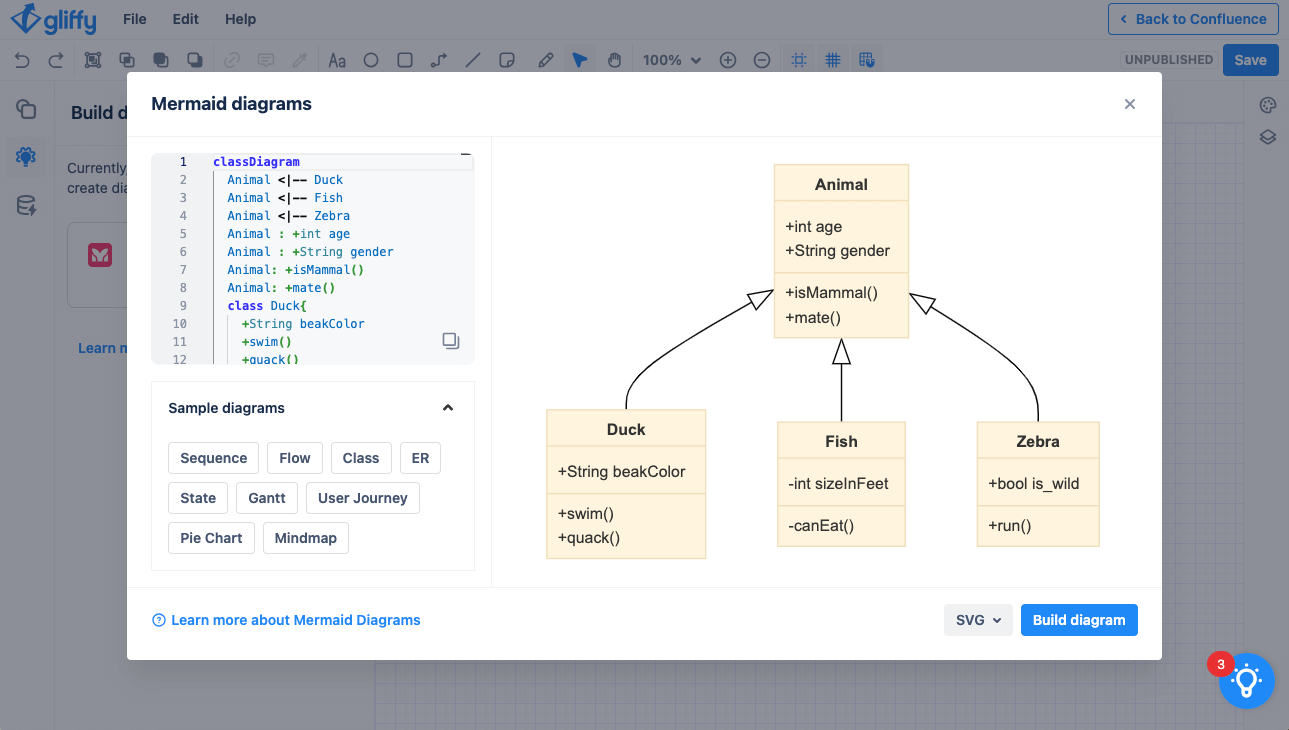
Task: Click into the classDiagram code editor line
Action: (256, 162)
